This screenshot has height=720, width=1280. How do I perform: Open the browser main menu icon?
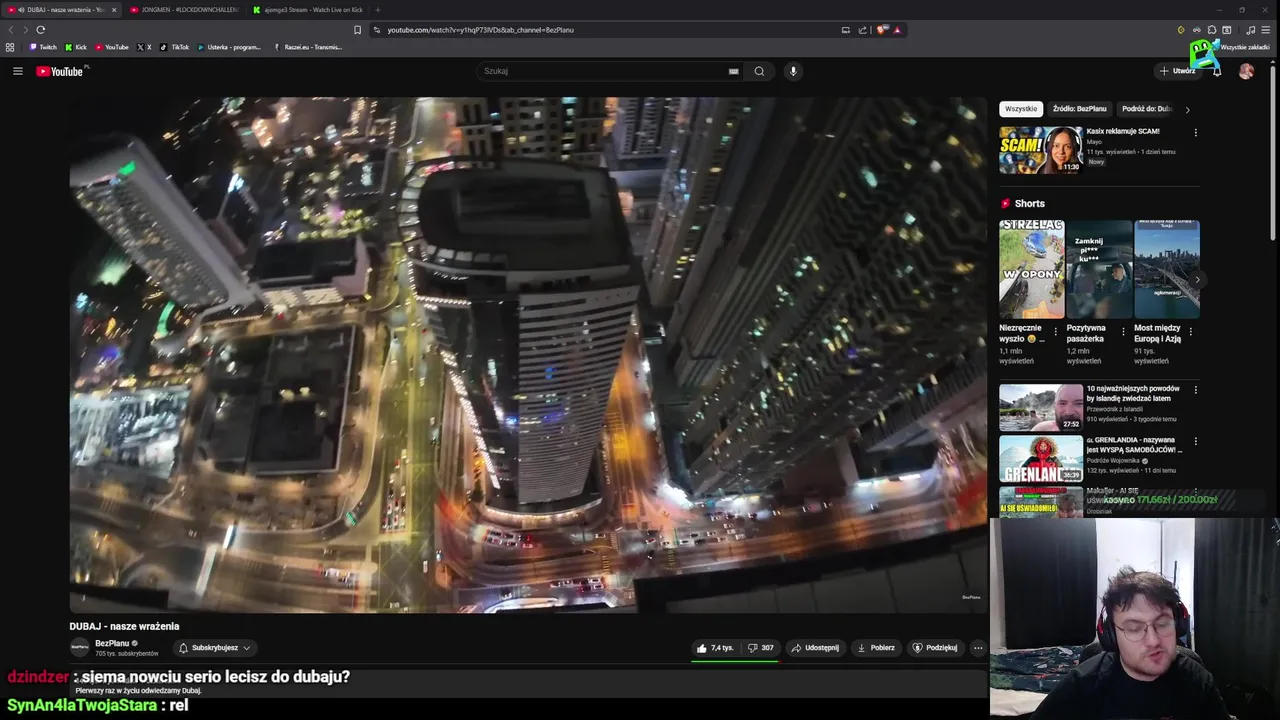(x=1265, y=30)
